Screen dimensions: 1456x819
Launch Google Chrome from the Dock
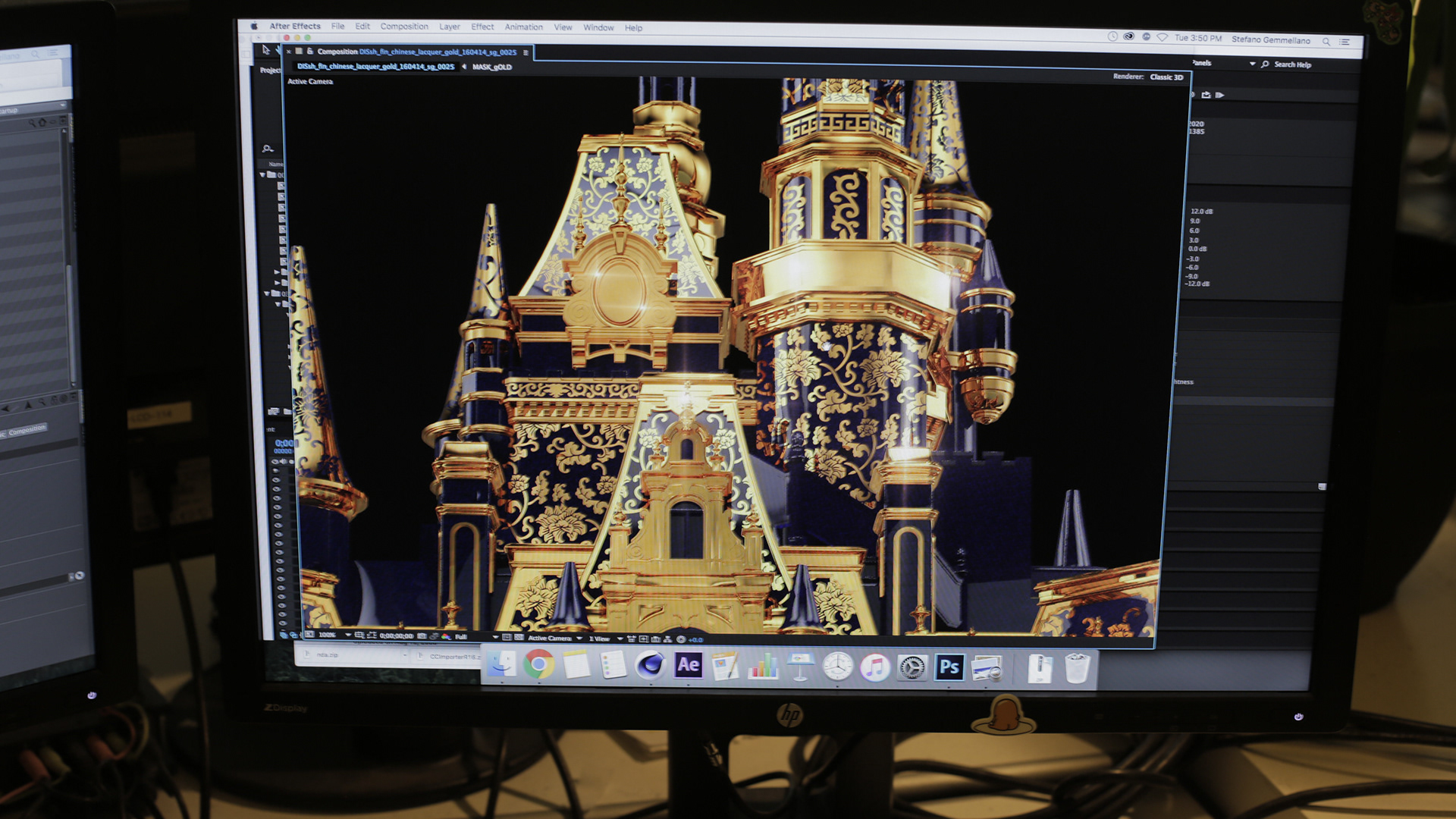[x=538, y=665]
